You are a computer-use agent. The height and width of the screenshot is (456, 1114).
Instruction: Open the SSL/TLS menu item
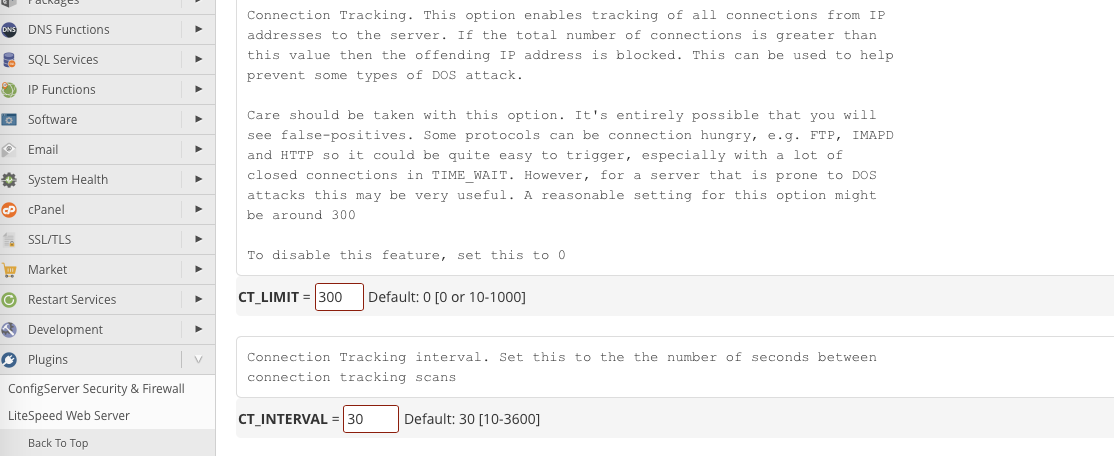(x=51, y=240)
